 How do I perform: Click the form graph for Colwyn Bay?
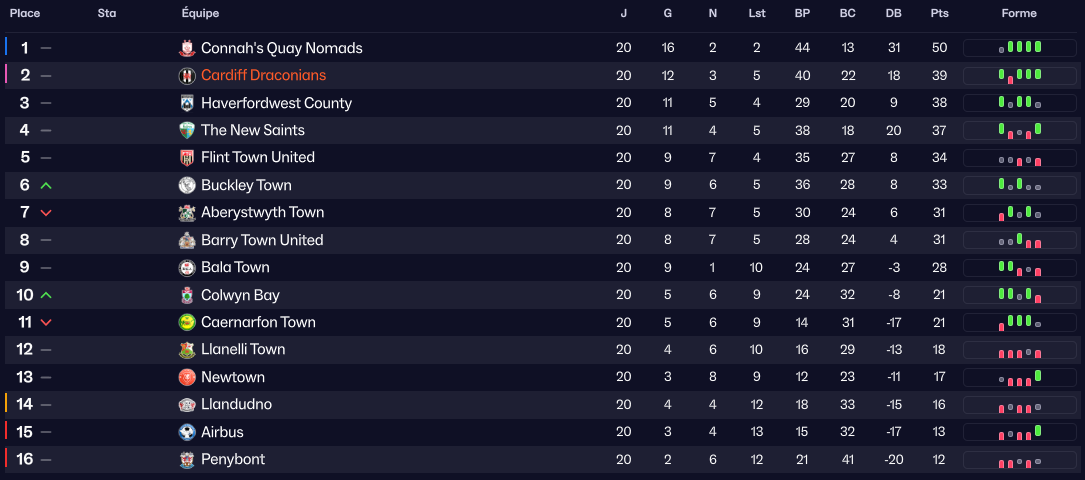[x=1020, y=295]
